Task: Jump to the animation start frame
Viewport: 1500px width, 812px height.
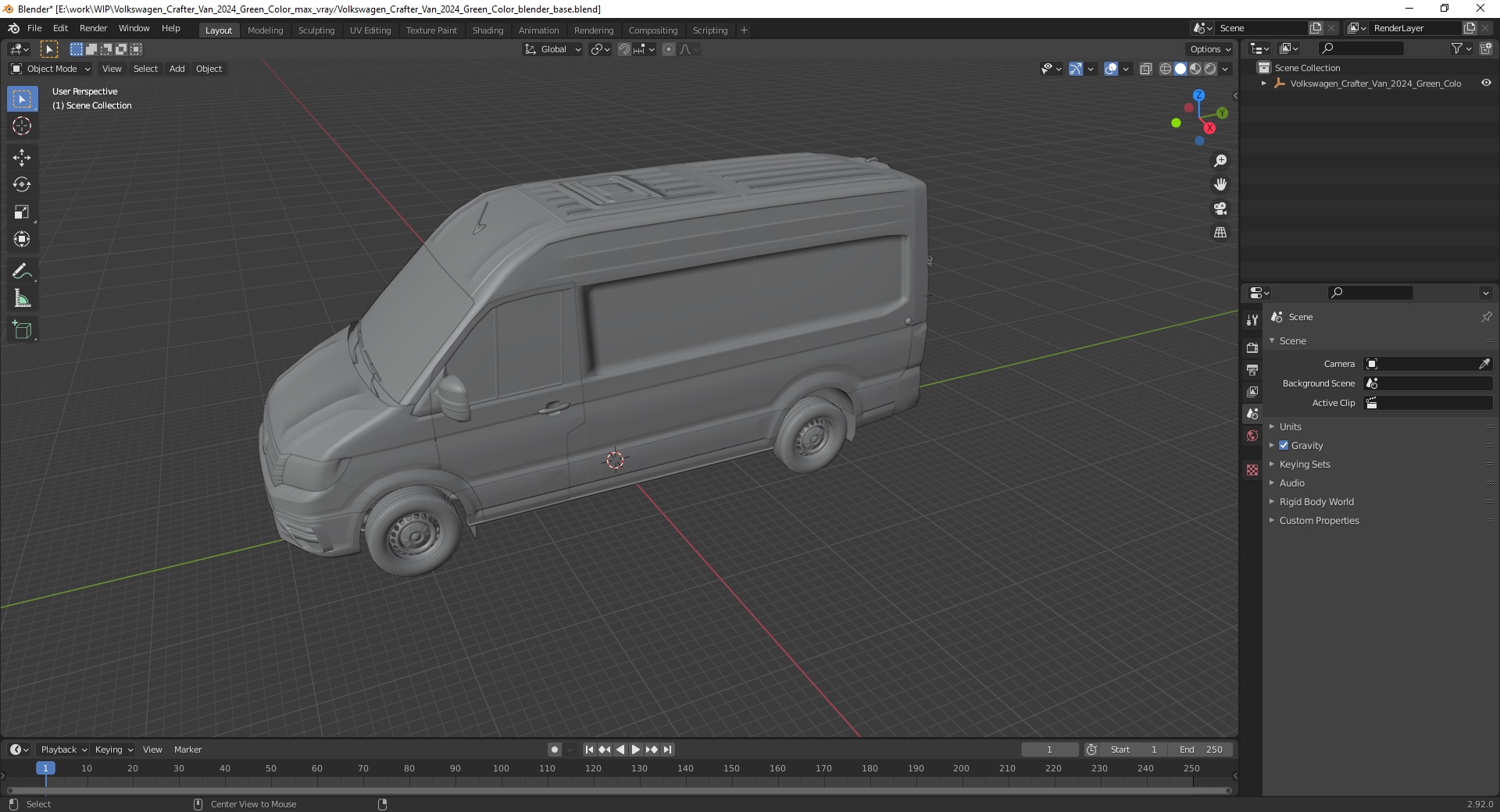Action: click(589, 750)
